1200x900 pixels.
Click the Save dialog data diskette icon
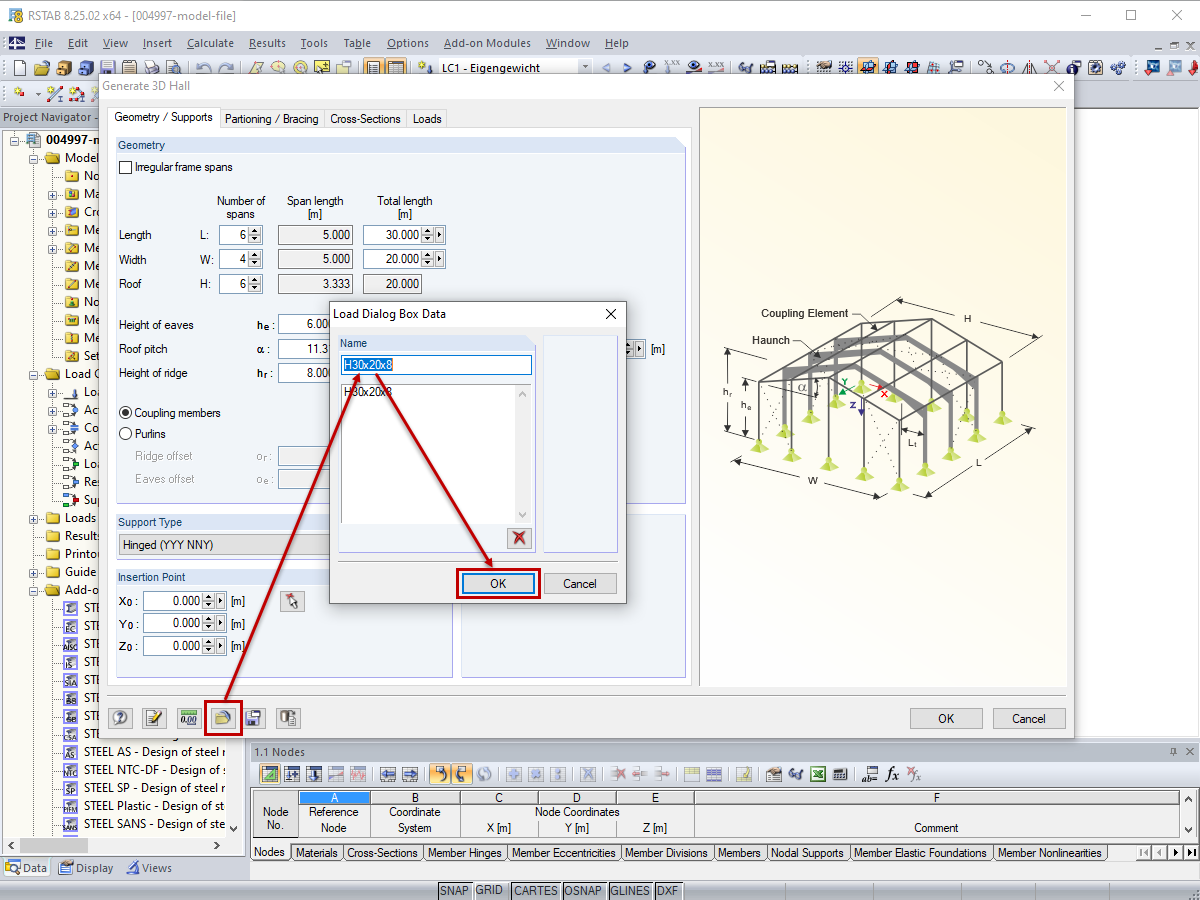[x=253, y=718]
